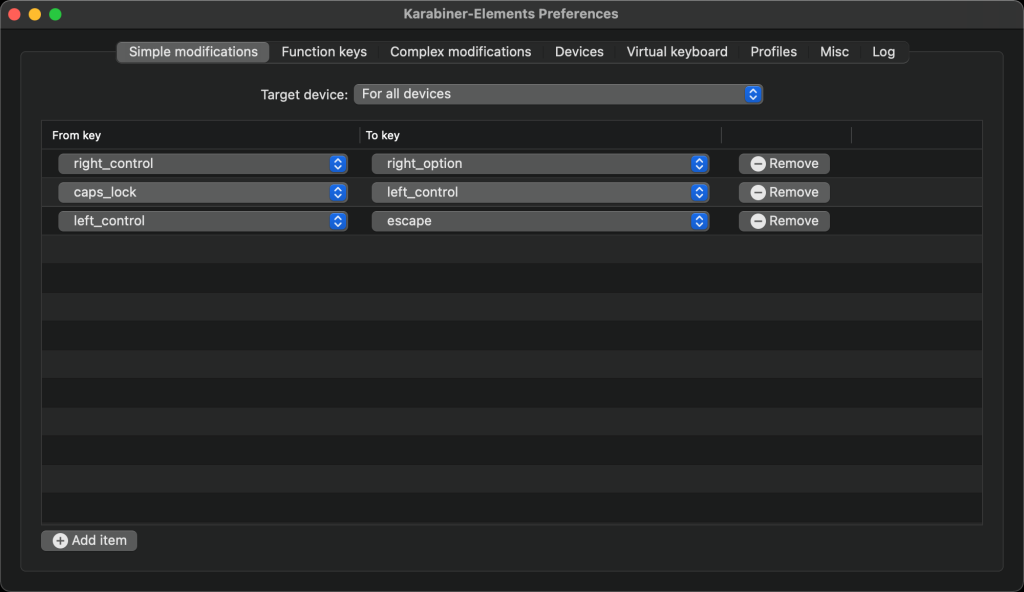Change the left_control To key dropdown
Screen dimensions: 1024x592
coord(540,192)
